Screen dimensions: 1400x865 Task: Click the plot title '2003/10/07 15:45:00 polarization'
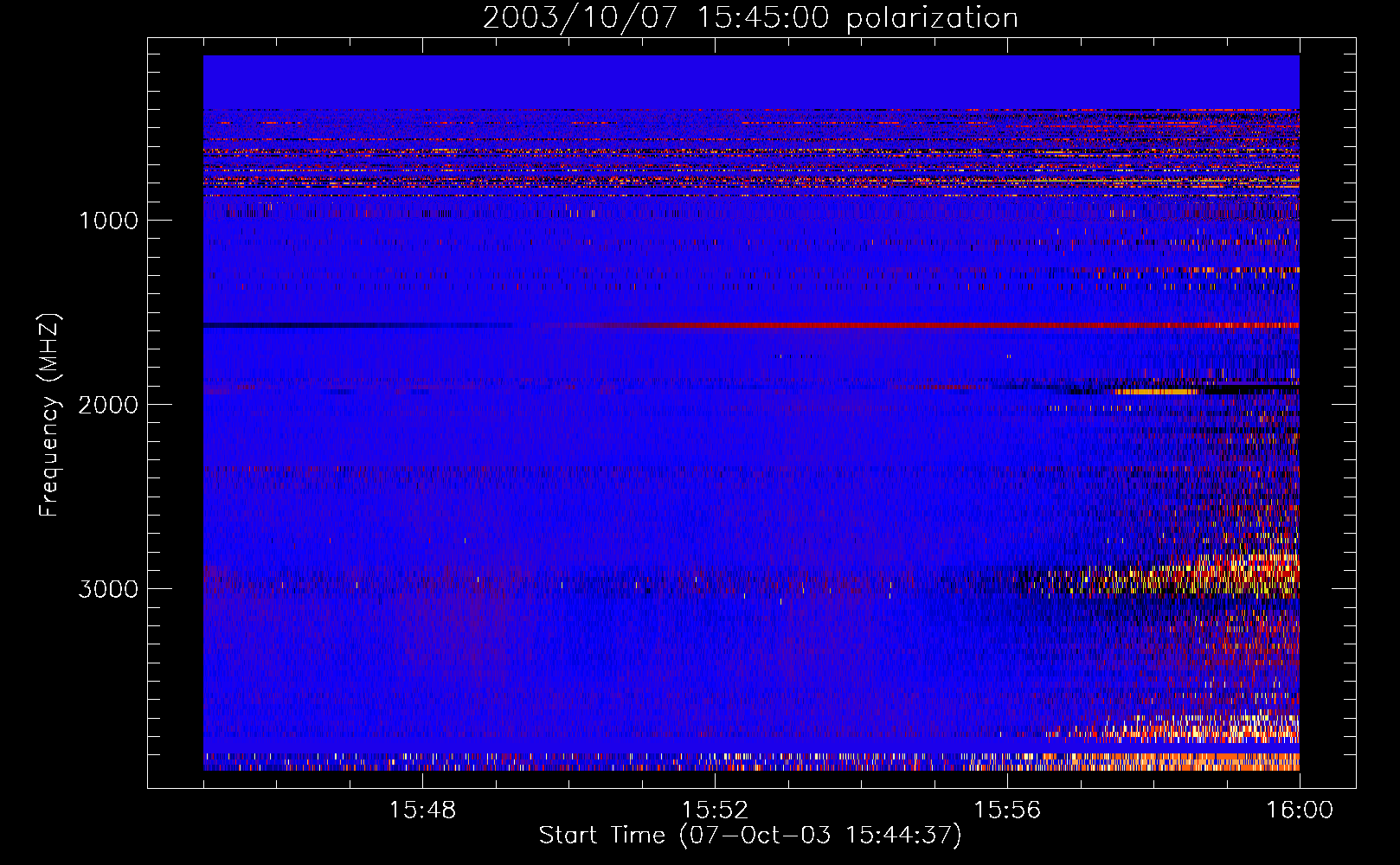pos(750,17)
